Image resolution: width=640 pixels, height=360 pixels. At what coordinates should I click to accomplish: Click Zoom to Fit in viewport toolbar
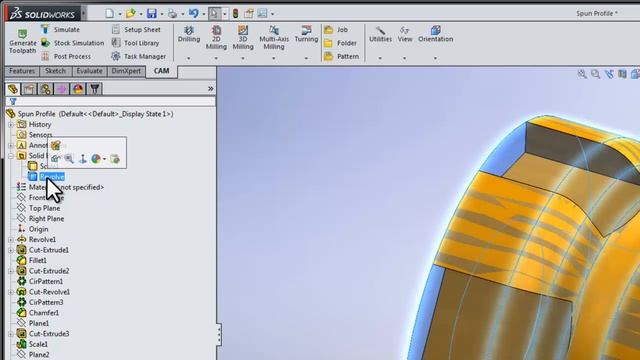coord(582,74)
